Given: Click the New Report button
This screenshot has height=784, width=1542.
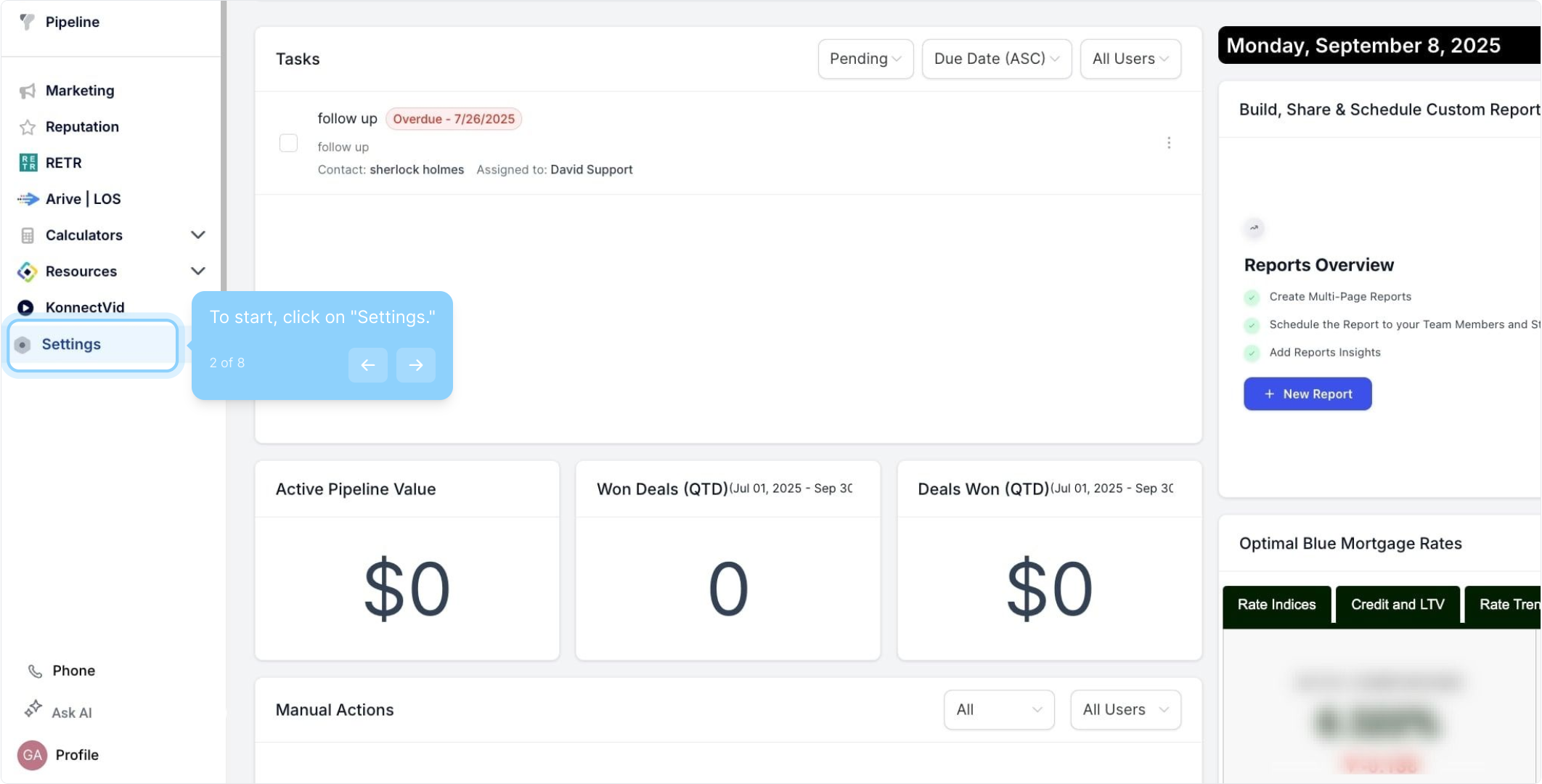Looking at the screenshot, I should (1308, 394).
